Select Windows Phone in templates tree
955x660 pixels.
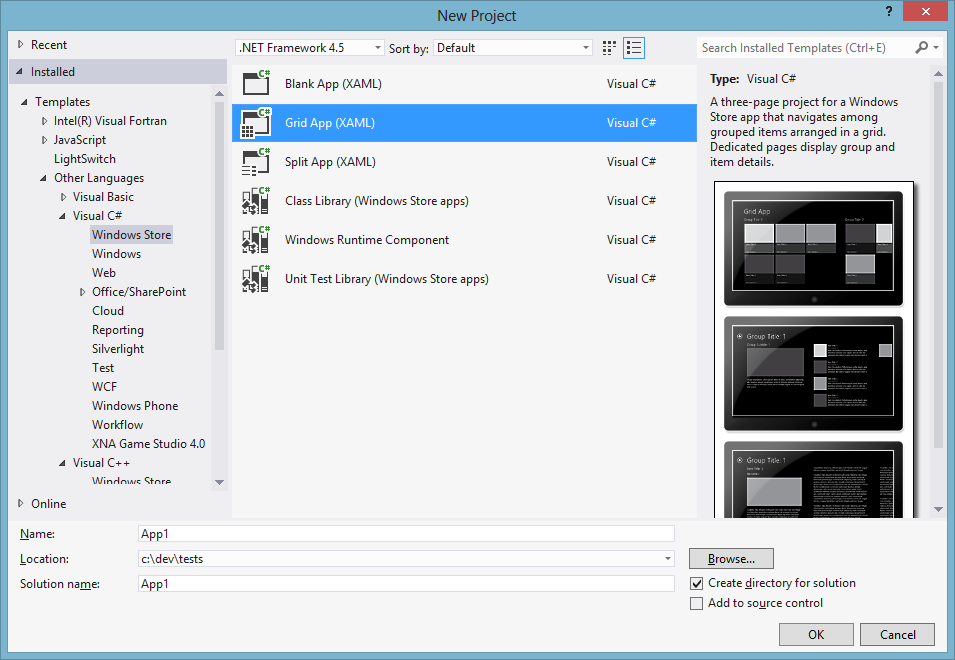coord(135,406)
